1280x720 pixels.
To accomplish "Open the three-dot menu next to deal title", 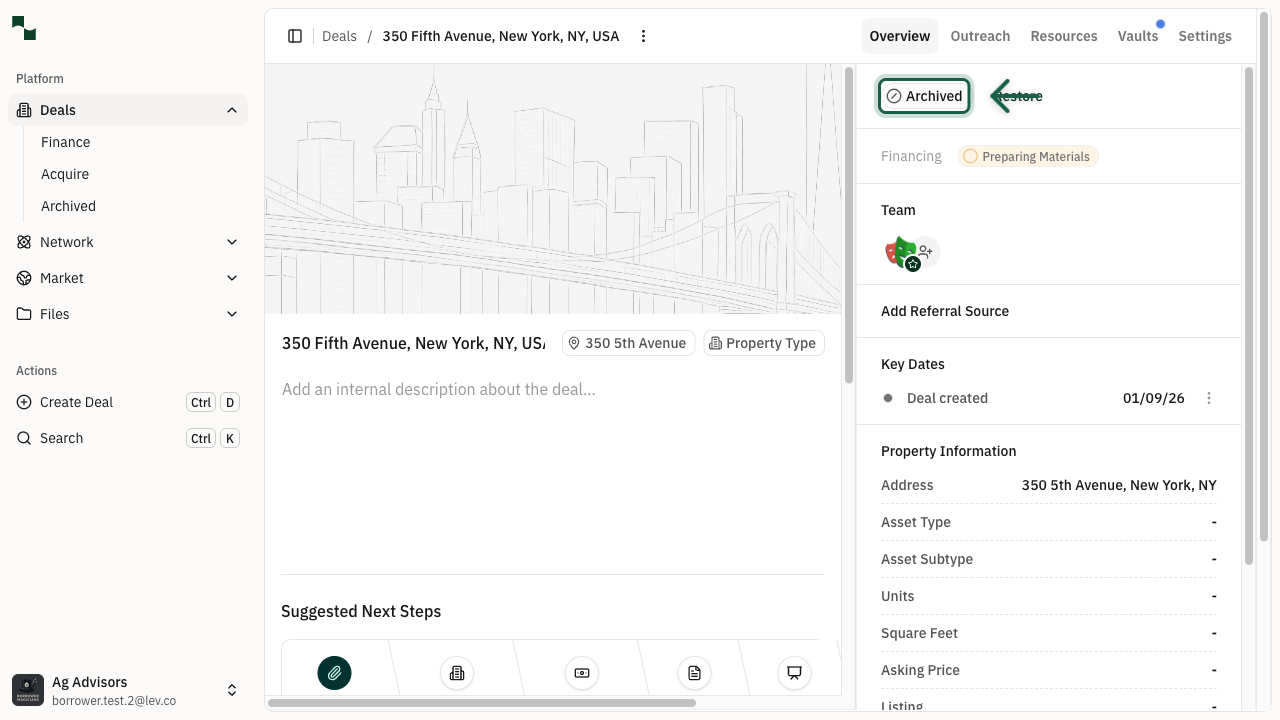I will pyautogui.click(x=643, y=36).
